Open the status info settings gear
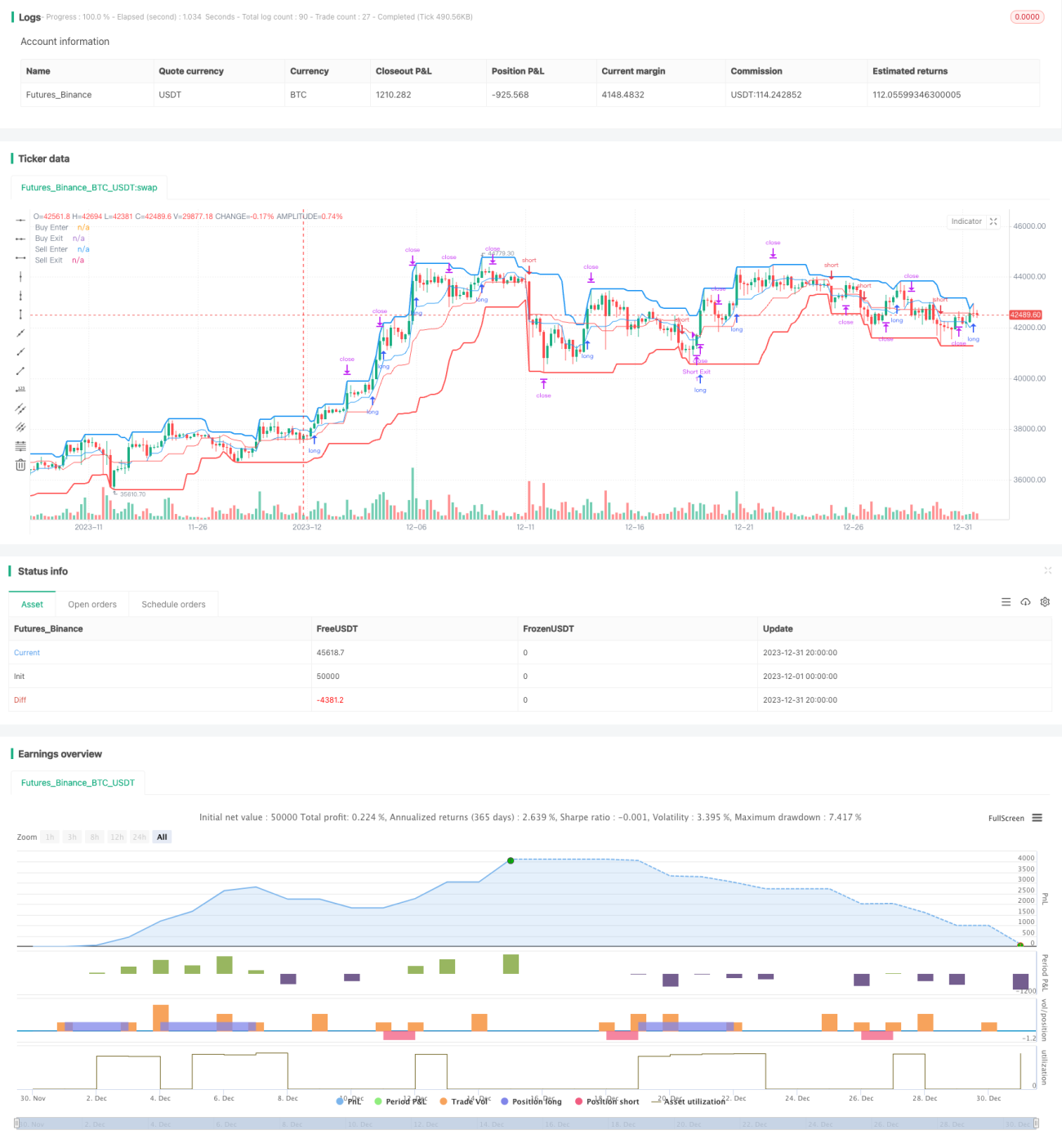The height and width of the screenshot is (1148, 1062). pos(1045,602)
